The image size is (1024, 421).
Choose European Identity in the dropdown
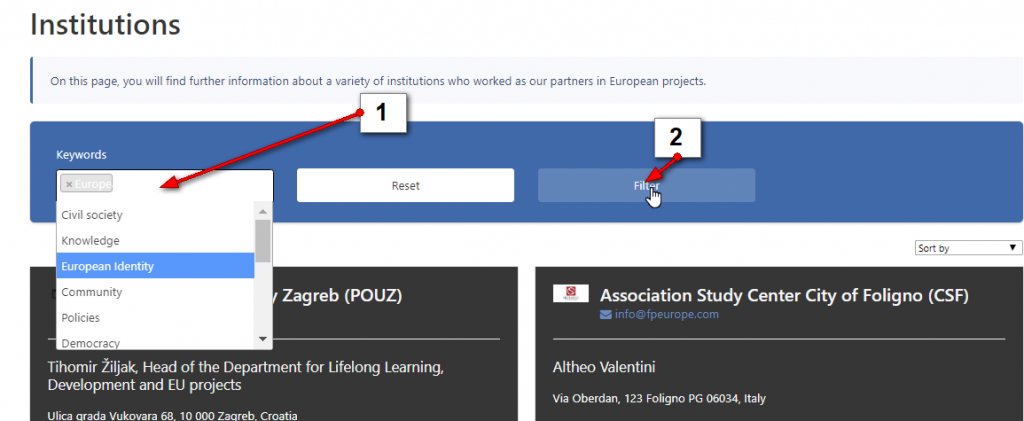tap(155, 266)
